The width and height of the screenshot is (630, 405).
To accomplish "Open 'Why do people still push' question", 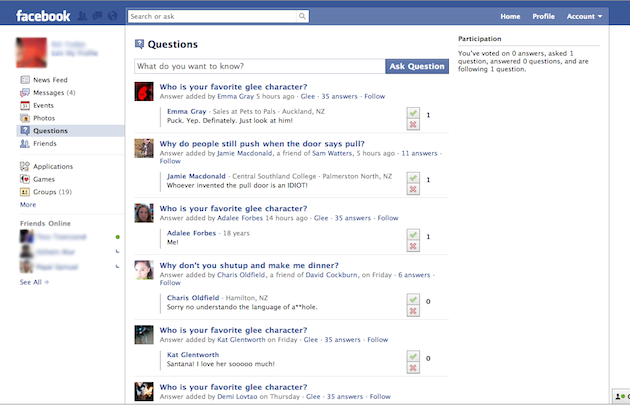I will [x=262, y=143].
